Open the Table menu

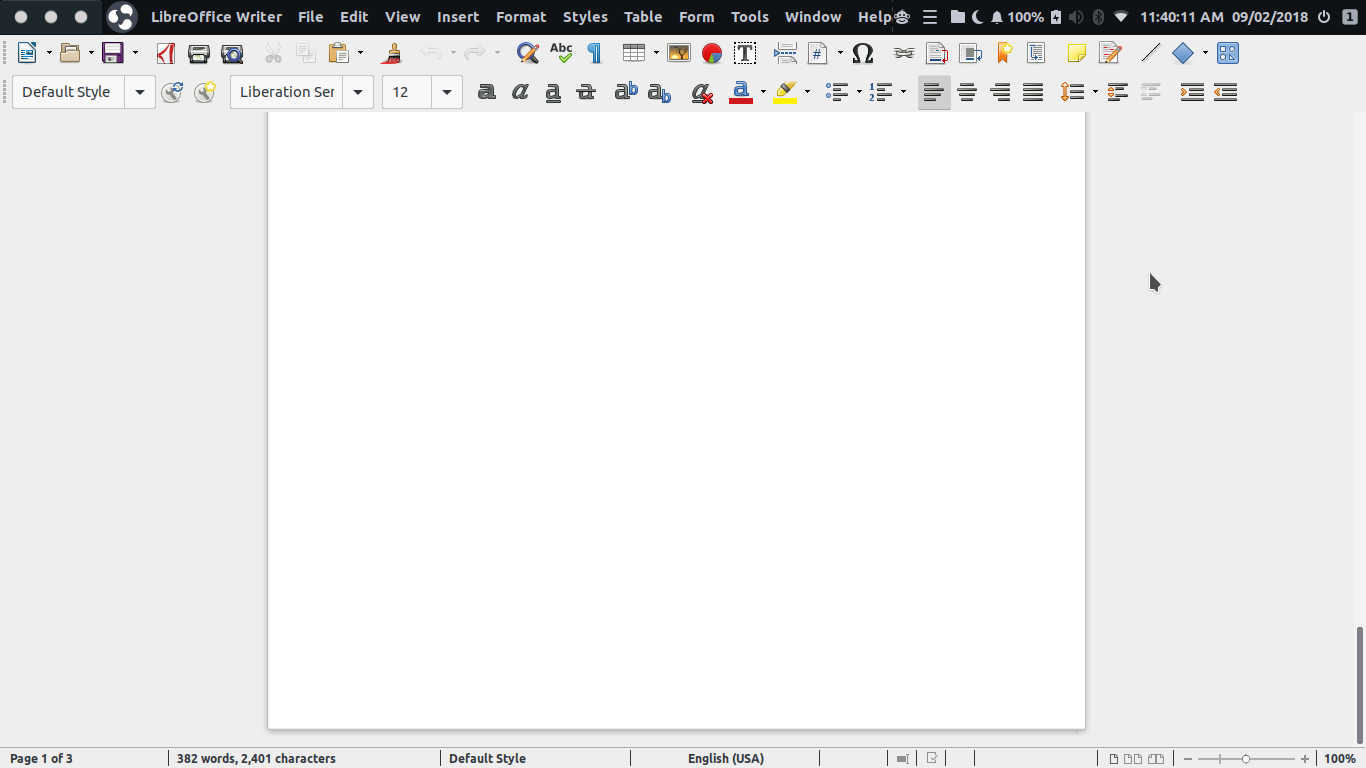tap(643, 16)
